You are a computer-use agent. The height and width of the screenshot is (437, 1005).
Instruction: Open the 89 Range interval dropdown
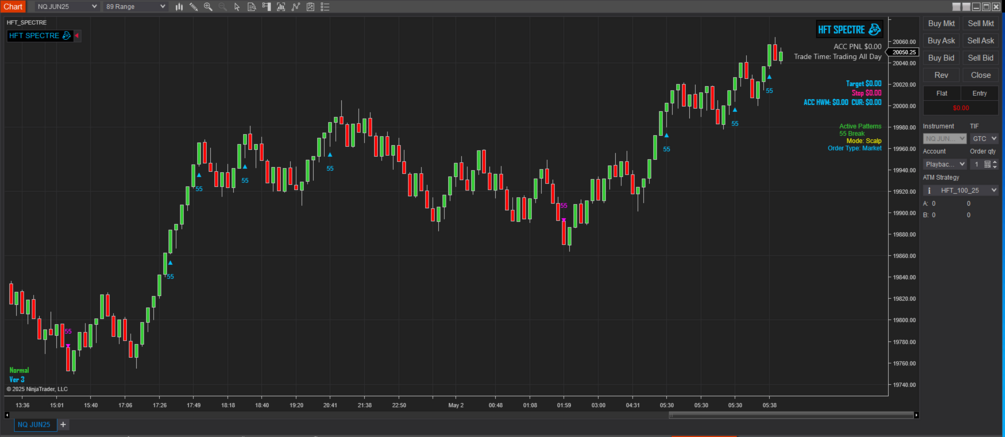(x=135, y=6)
